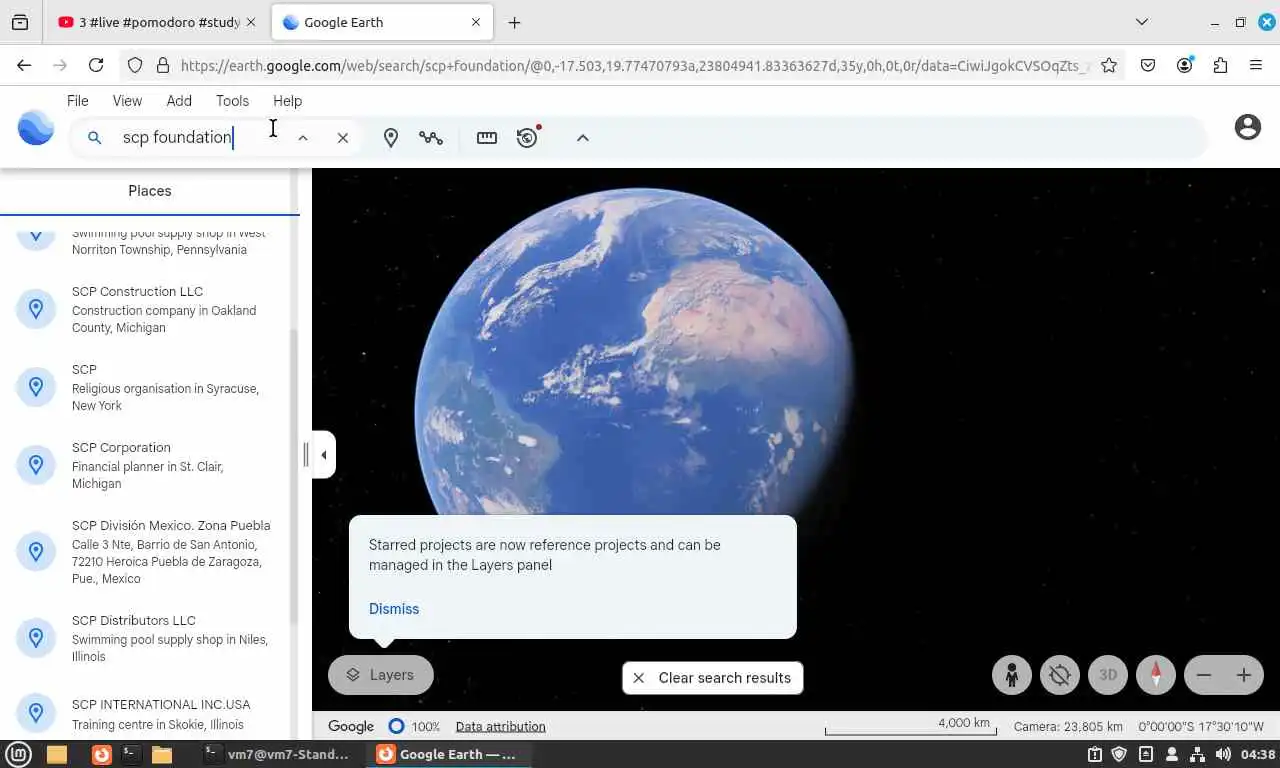The image size is (1280, 768).
Task: Open a new browser tab
Action: pos(514,22)
